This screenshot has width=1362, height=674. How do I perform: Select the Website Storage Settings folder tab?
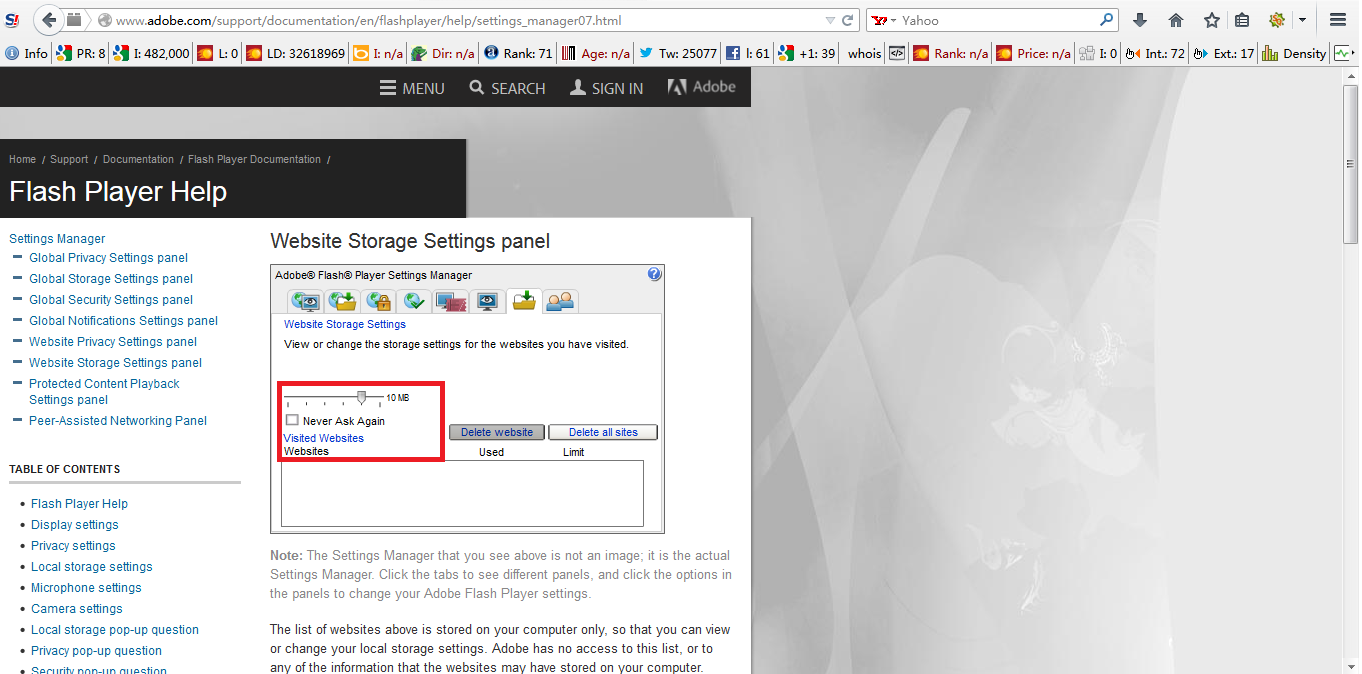coord(524,300)
